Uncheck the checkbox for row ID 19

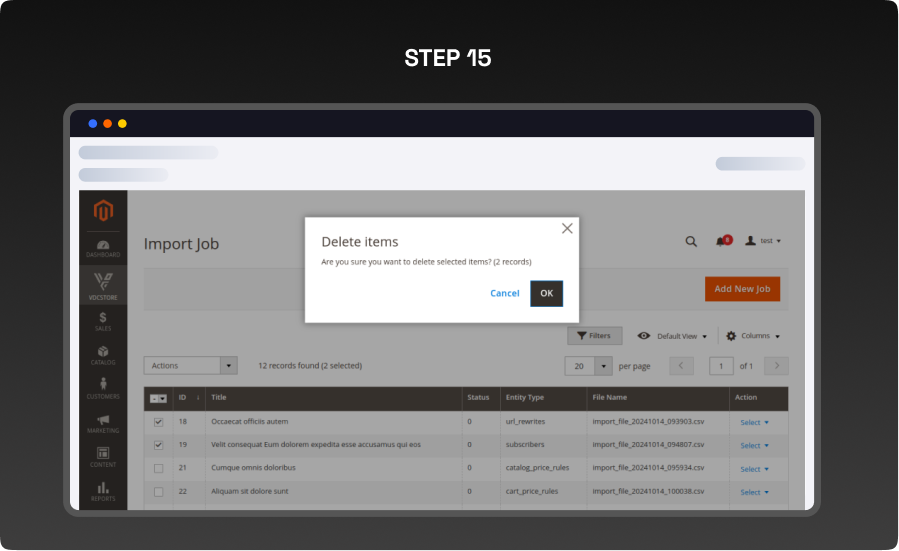click(158, 445)
